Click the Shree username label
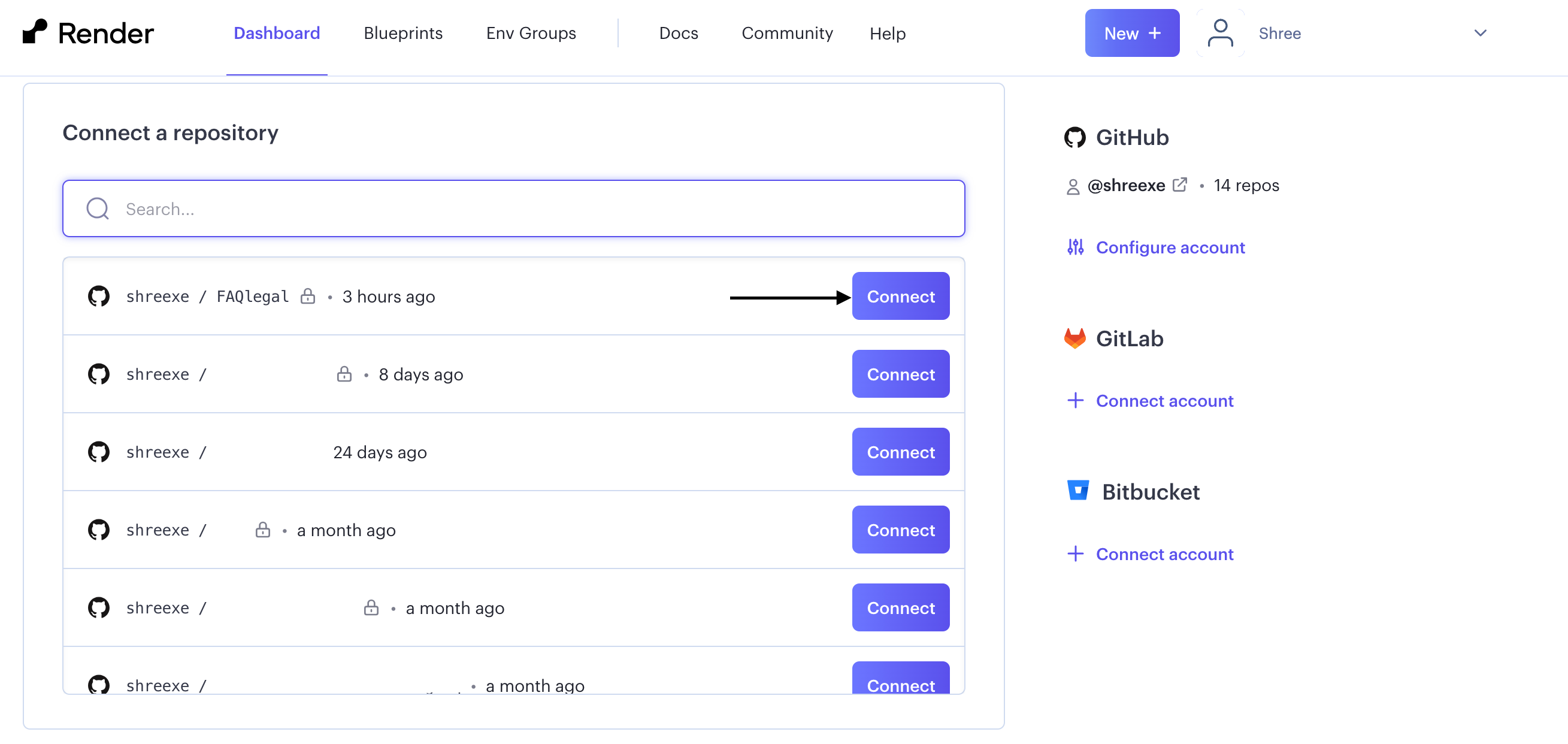This screenshot has height=744, width=1568. (1279, 33)
